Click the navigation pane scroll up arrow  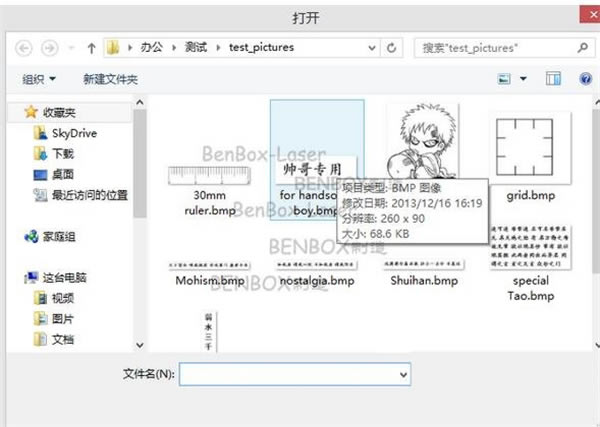click(140, 102)
